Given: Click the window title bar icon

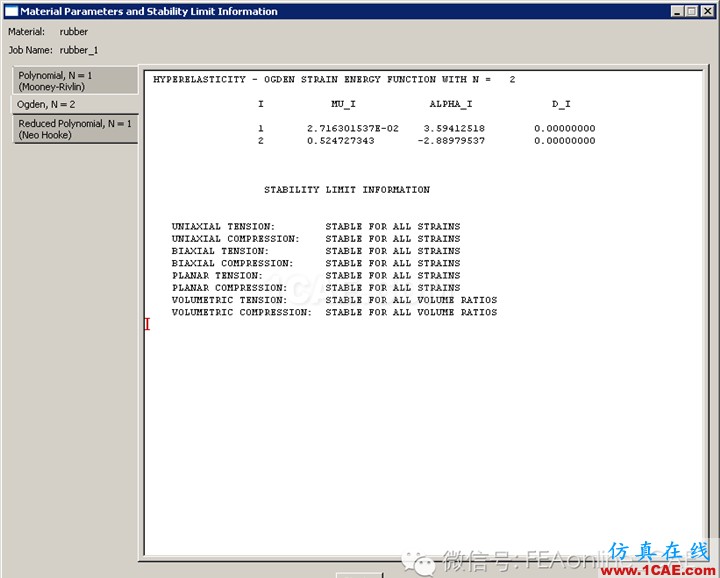Looking at the screenshot, I should 11,11.
